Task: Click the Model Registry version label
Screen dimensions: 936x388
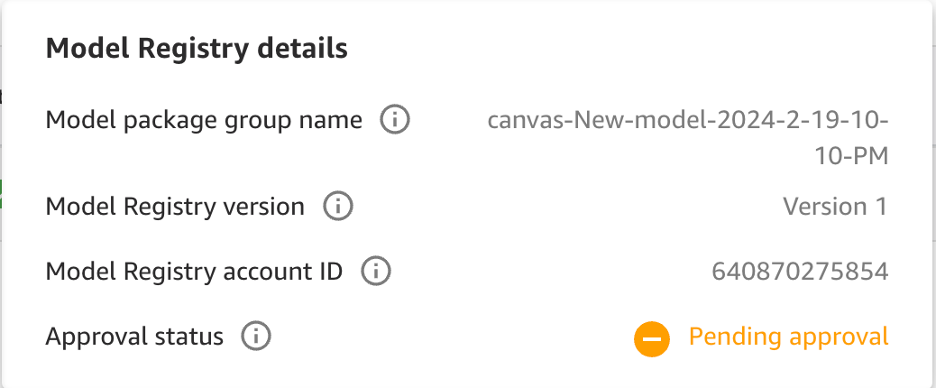Action: pos(175,207)
